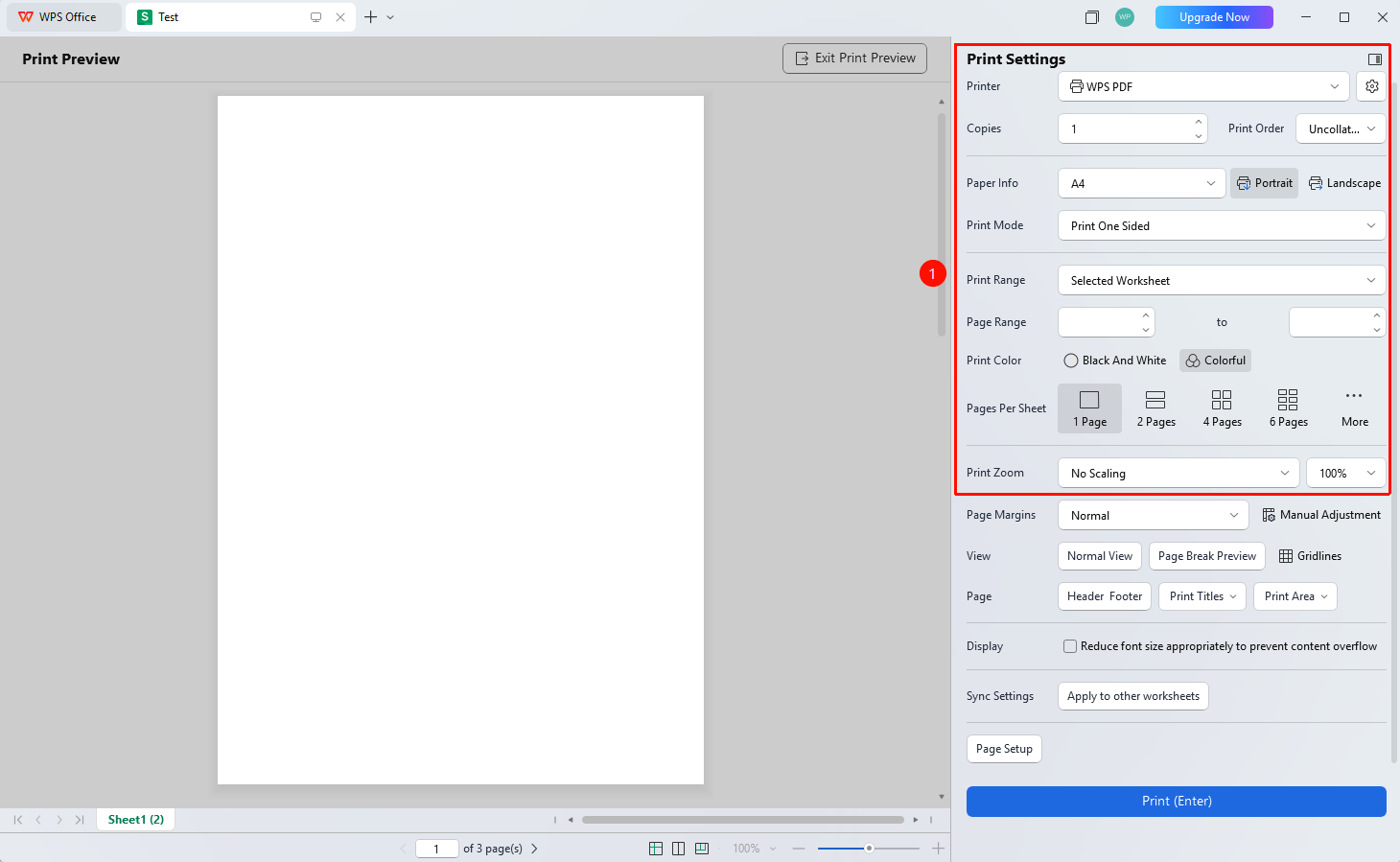The image size is (1400, 862).
Task: Open the Paper Info A4 dropdown
Action: pos(1141,183)
